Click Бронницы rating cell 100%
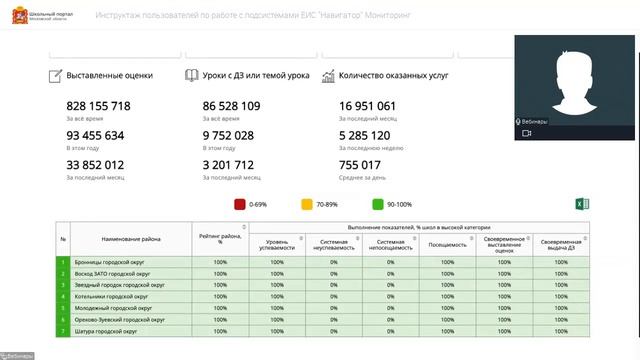This screenshot has width=640, height=360. [x=220, y=262]
